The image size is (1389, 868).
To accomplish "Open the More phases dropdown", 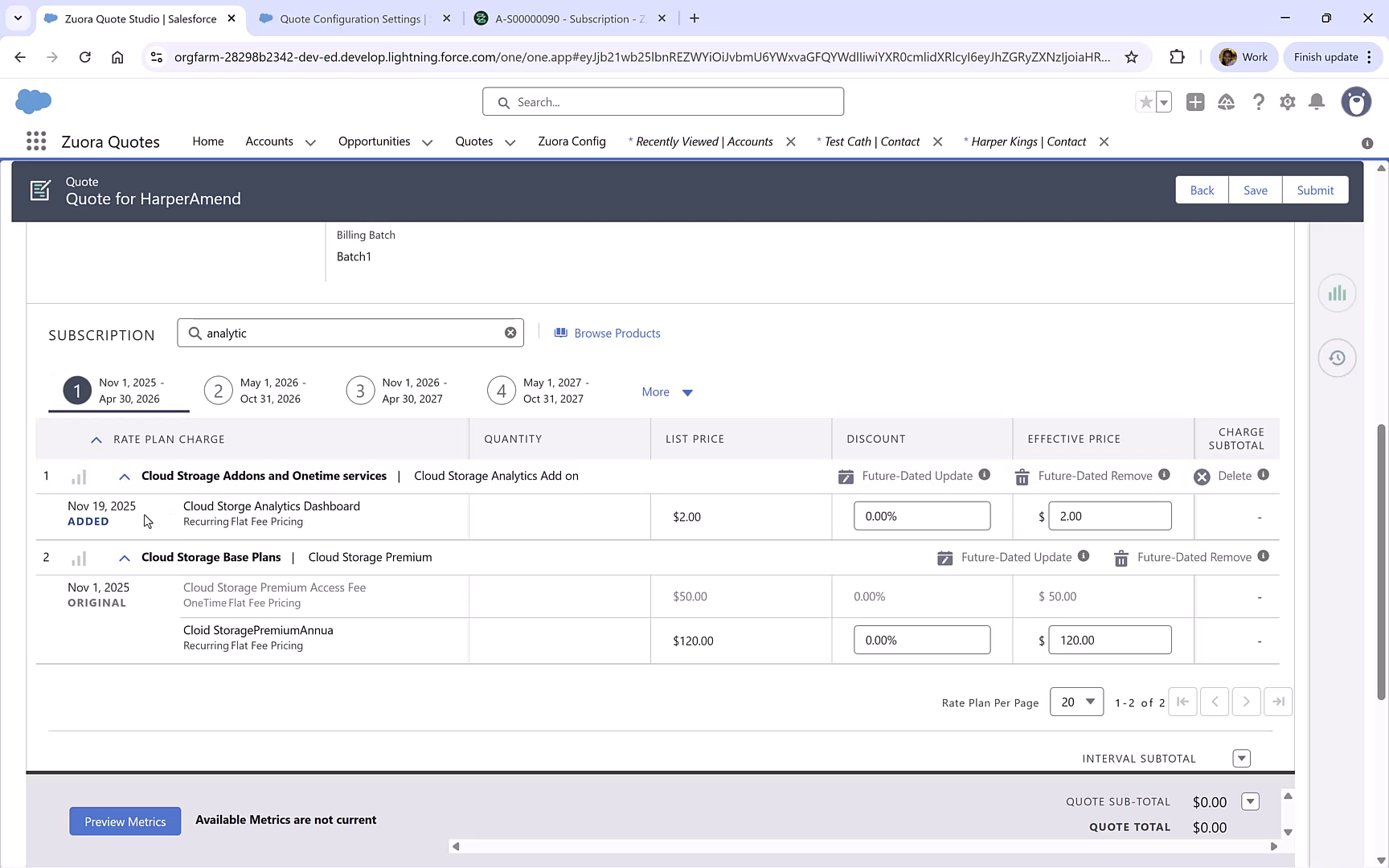I will point(666,391).
